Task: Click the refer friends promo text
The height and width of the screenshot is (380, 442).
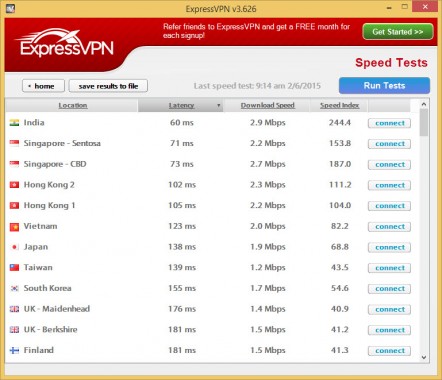Action: pos(256,31)
